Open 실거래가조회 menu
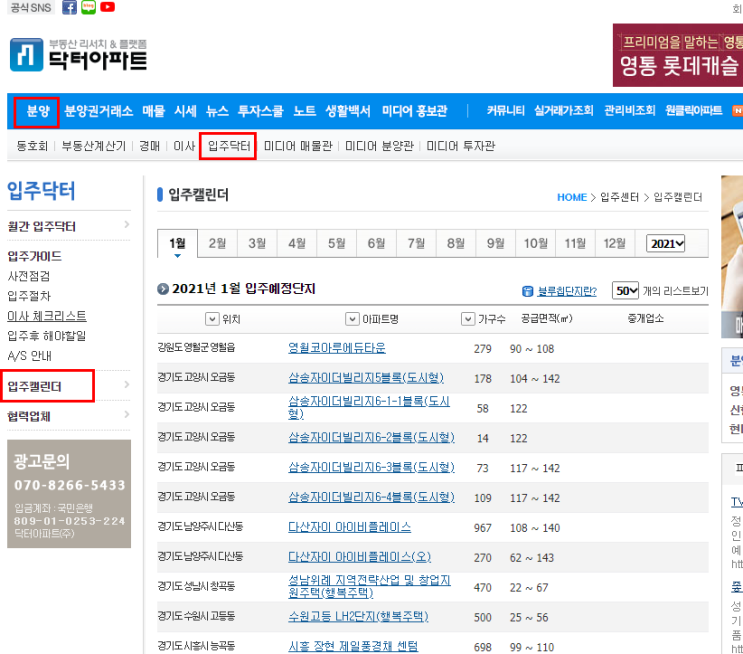The height and width of the screenshot is (654, 743). tap(564, 111)
